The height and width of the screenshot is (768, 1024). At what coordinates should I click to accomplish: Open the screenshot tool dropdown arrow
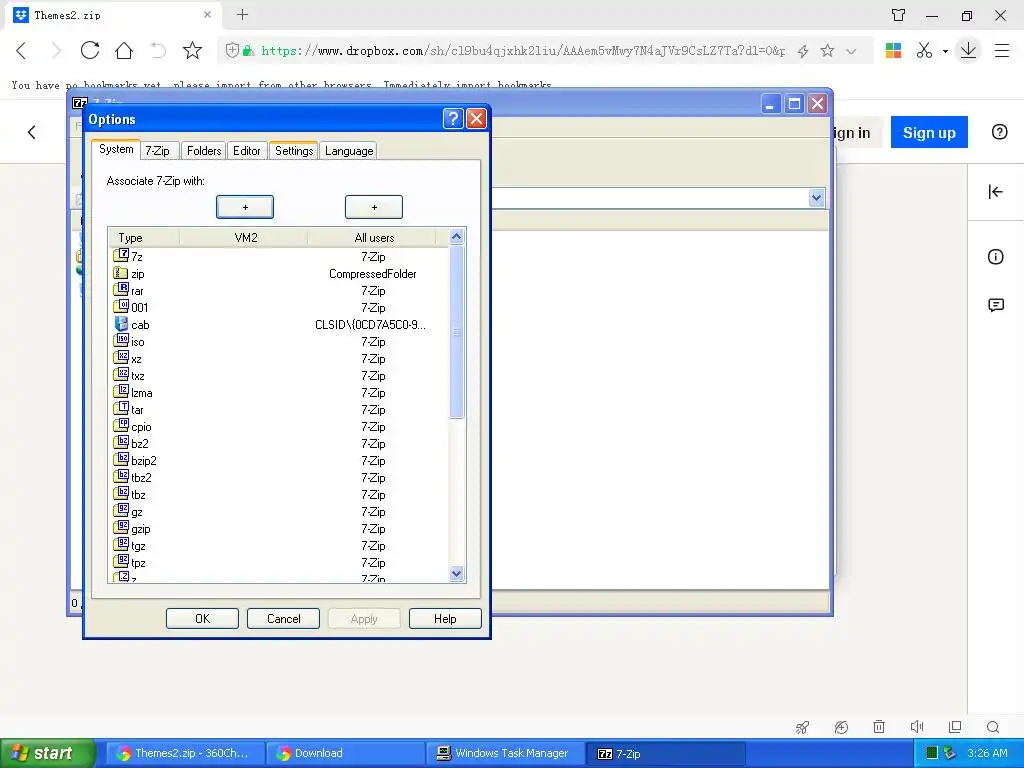pos(945,51)
